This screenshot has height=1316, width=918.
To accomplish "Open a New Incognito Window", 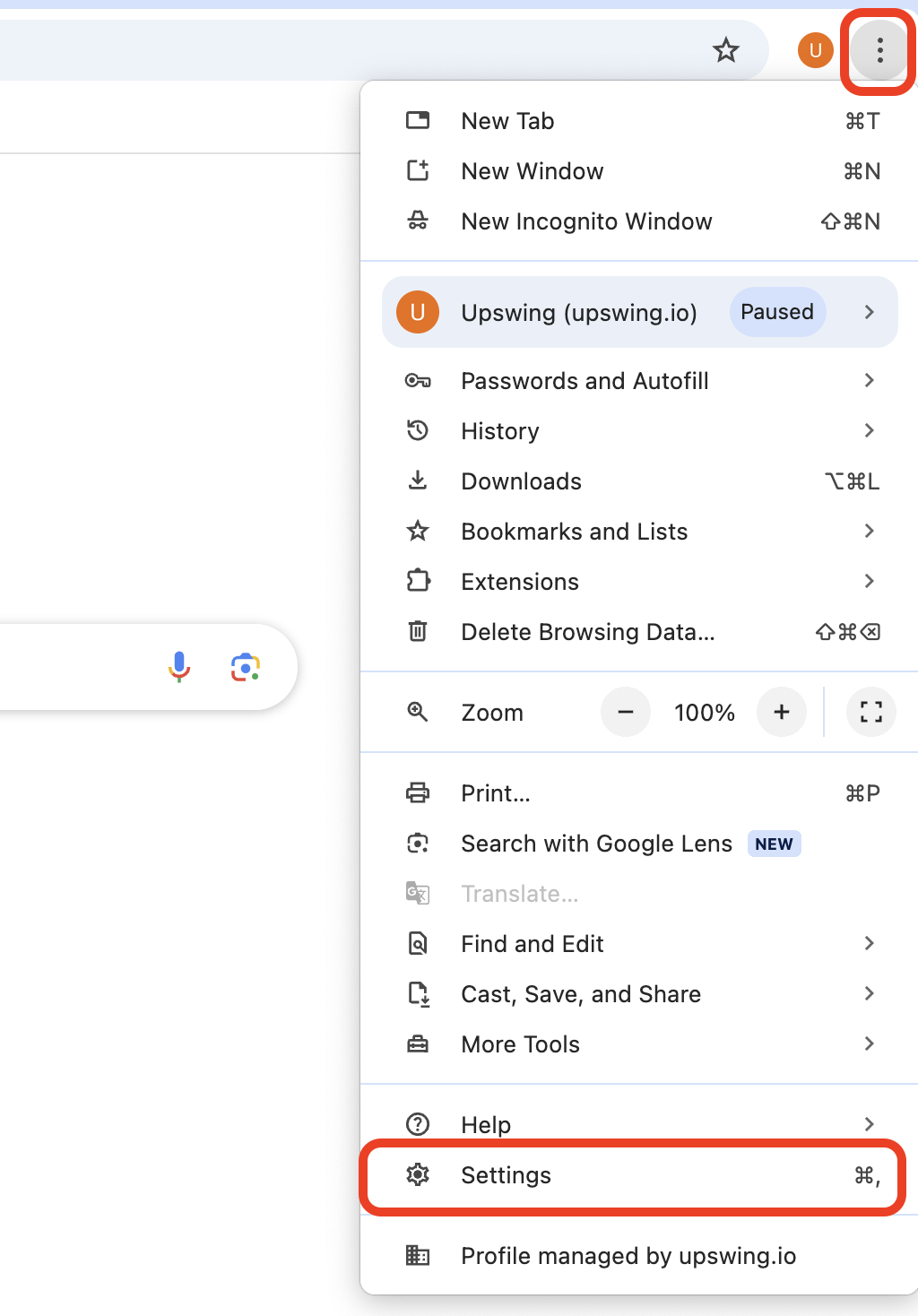I will [639, 221].
